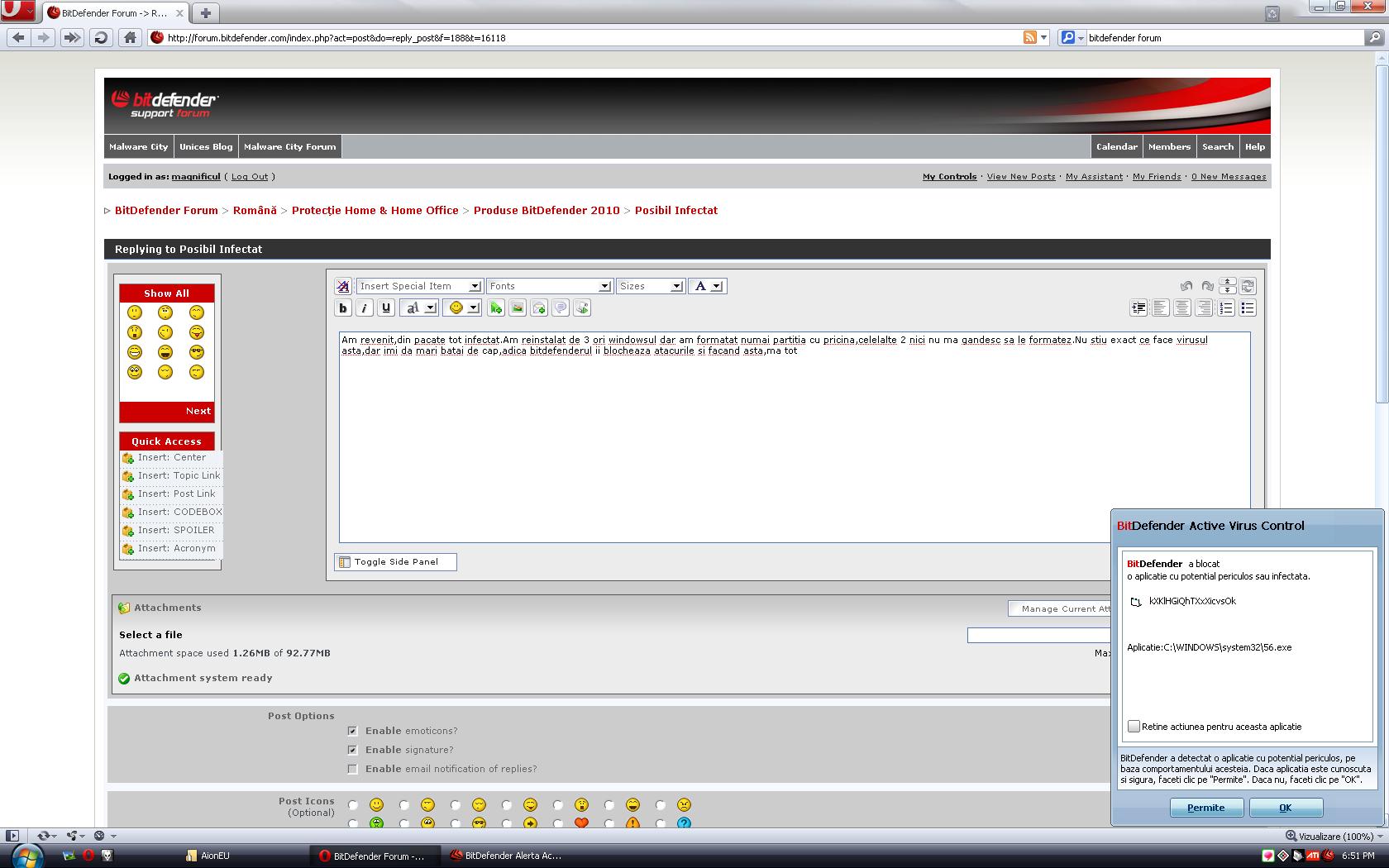The height and width of the screenshot is (868, 1389).
Task: Select the heart post icon radio
Action: tap(558, 823)
